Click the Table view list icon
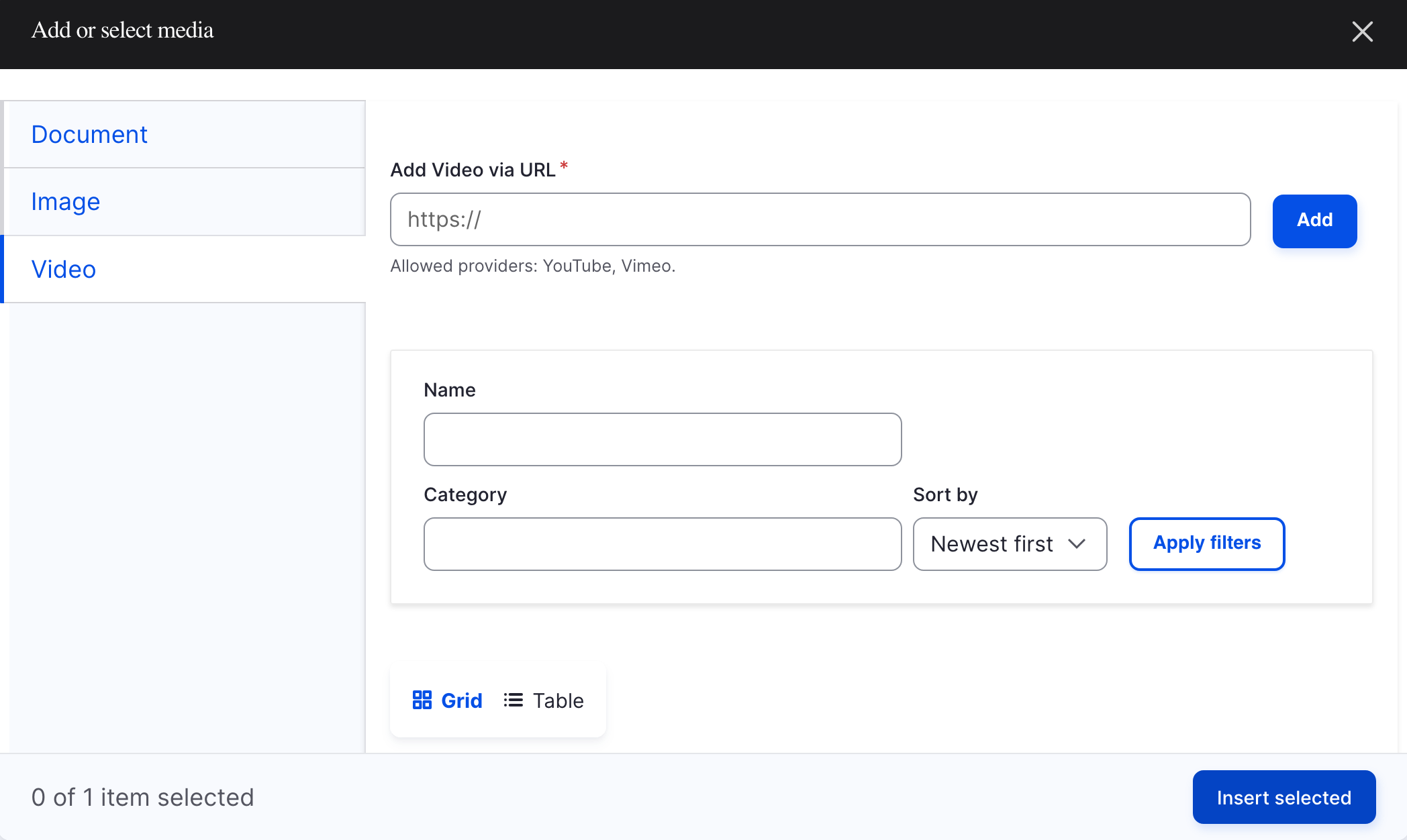The height and width of the screenshot is (840, 1407). tap(514, 700)
